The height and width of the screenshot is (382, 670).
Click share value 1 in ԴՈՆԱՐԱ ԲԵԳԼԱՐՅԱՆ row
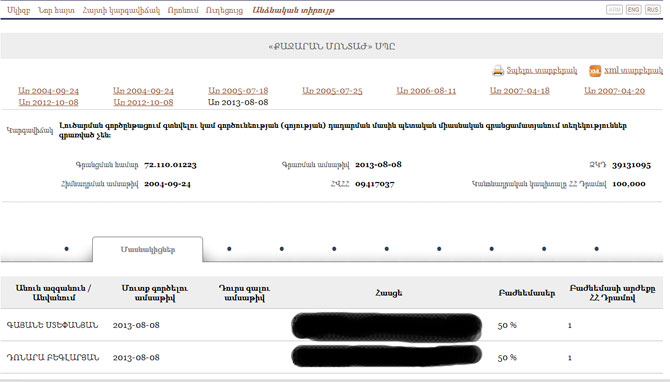point(570,358)
